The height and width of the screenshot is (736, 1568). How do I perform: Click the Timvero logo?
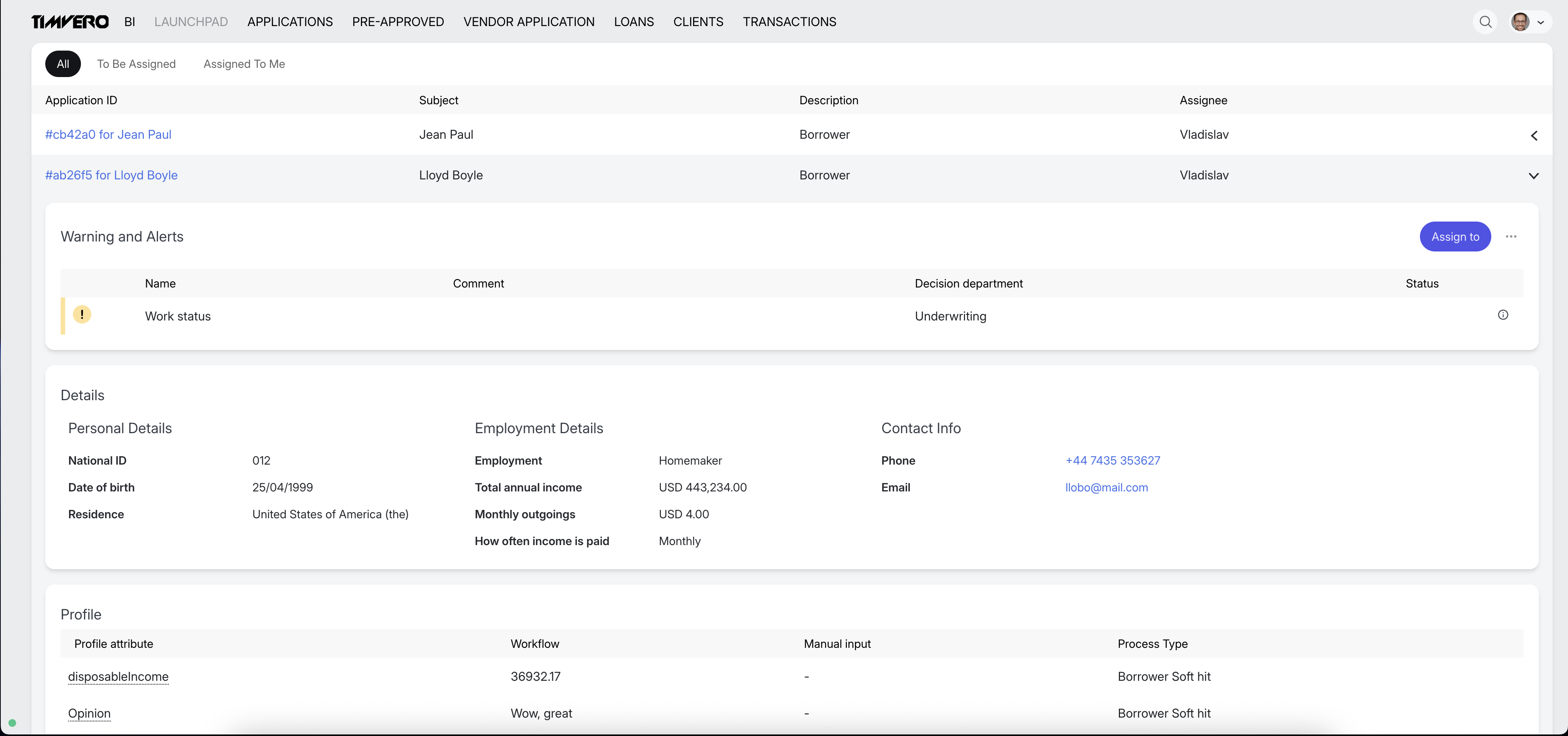70,22
